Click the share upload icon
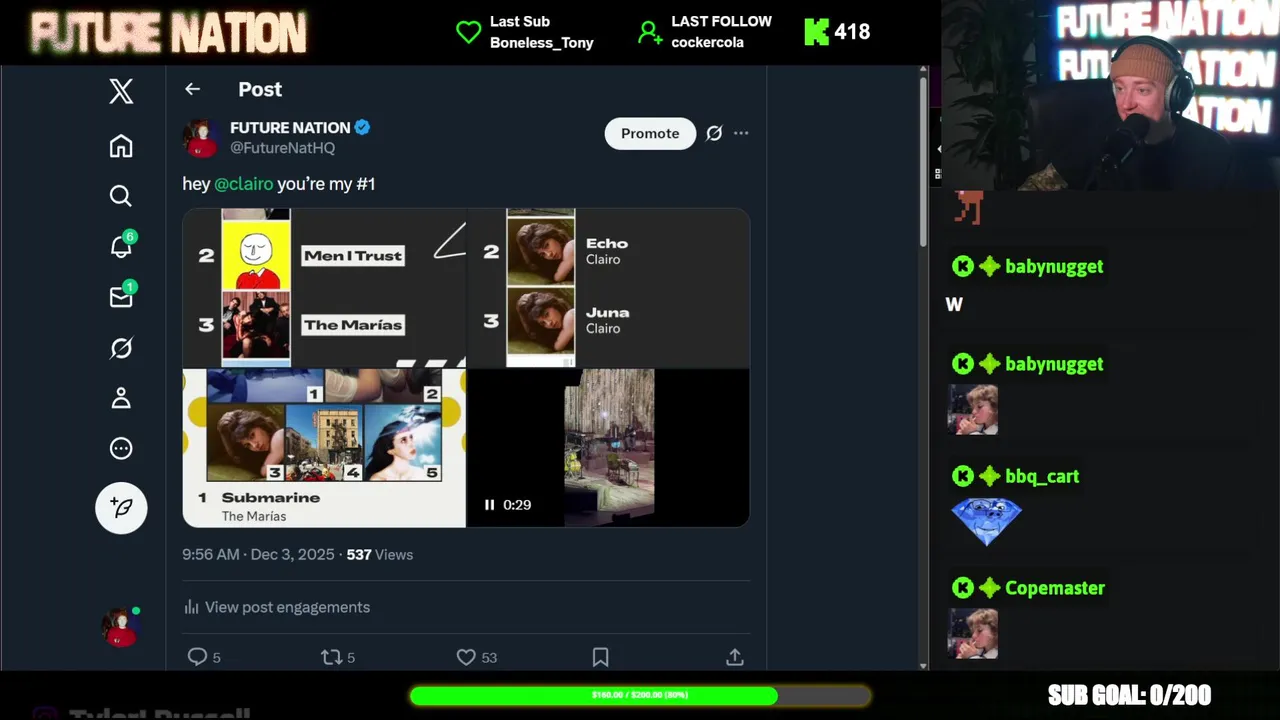 [734, 657]
